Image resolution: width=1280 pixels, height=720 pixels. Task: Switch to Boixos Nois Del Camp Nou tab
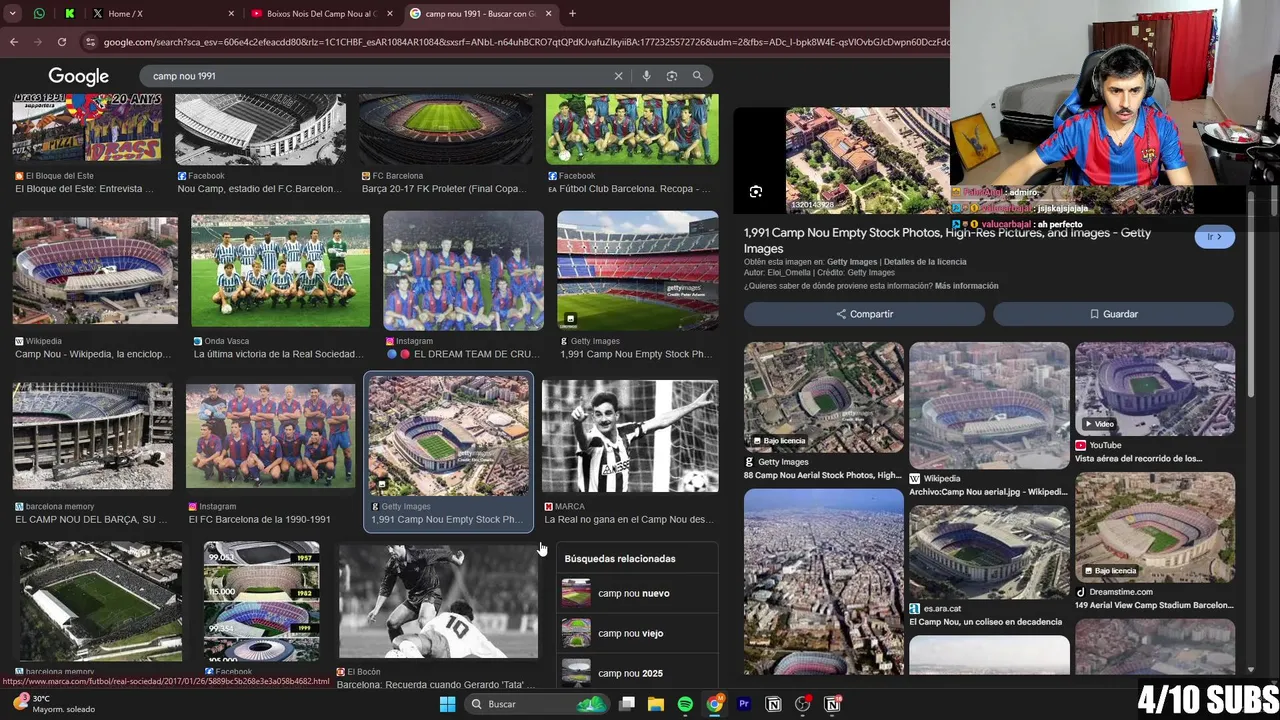coord(322,14)
